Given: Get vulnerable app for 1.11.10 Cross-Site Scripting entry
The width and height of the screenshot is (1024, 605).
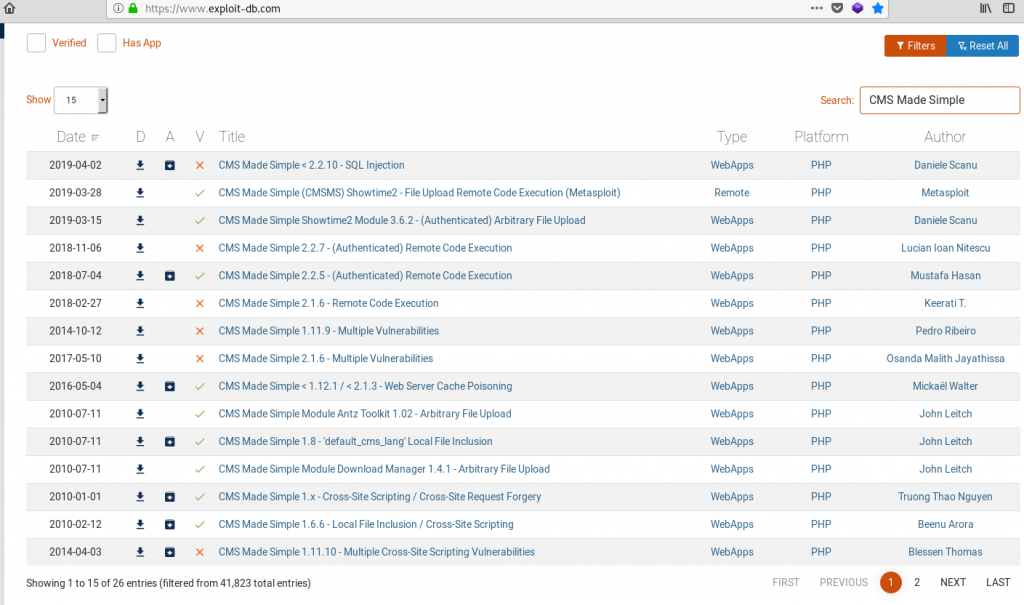Looking at the screenshot, I should pyautogui.click(x=170, y=552).
